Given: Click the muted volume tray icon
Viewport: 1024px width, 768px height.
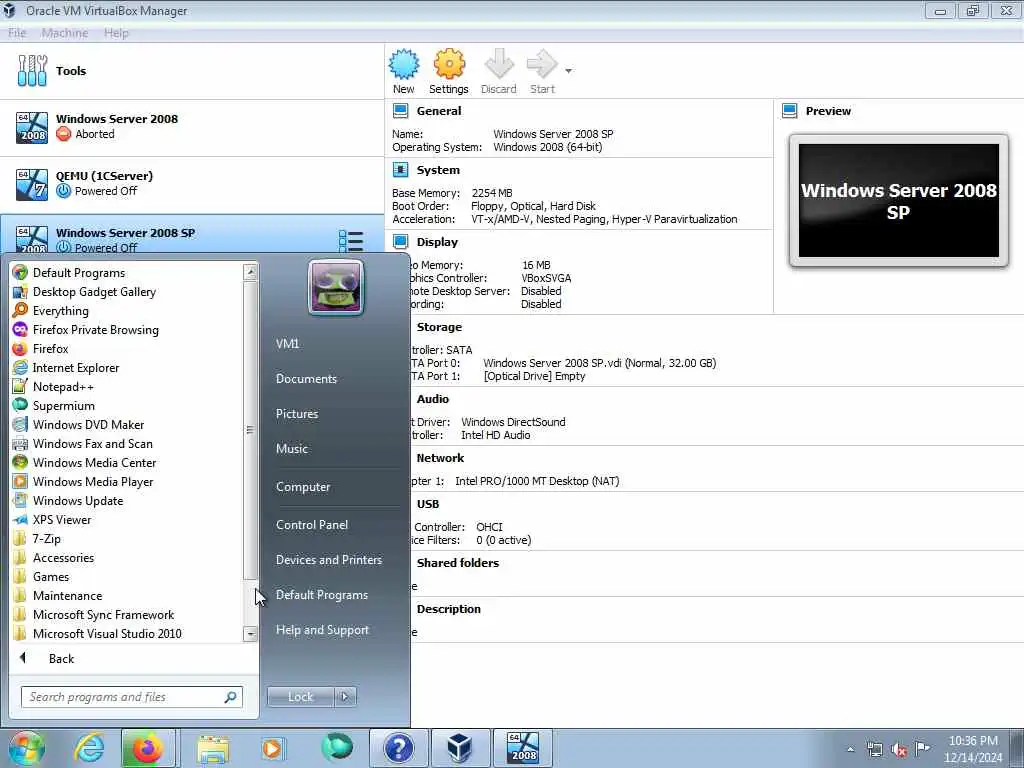Looking at the screenshot, I should (899, 749).
